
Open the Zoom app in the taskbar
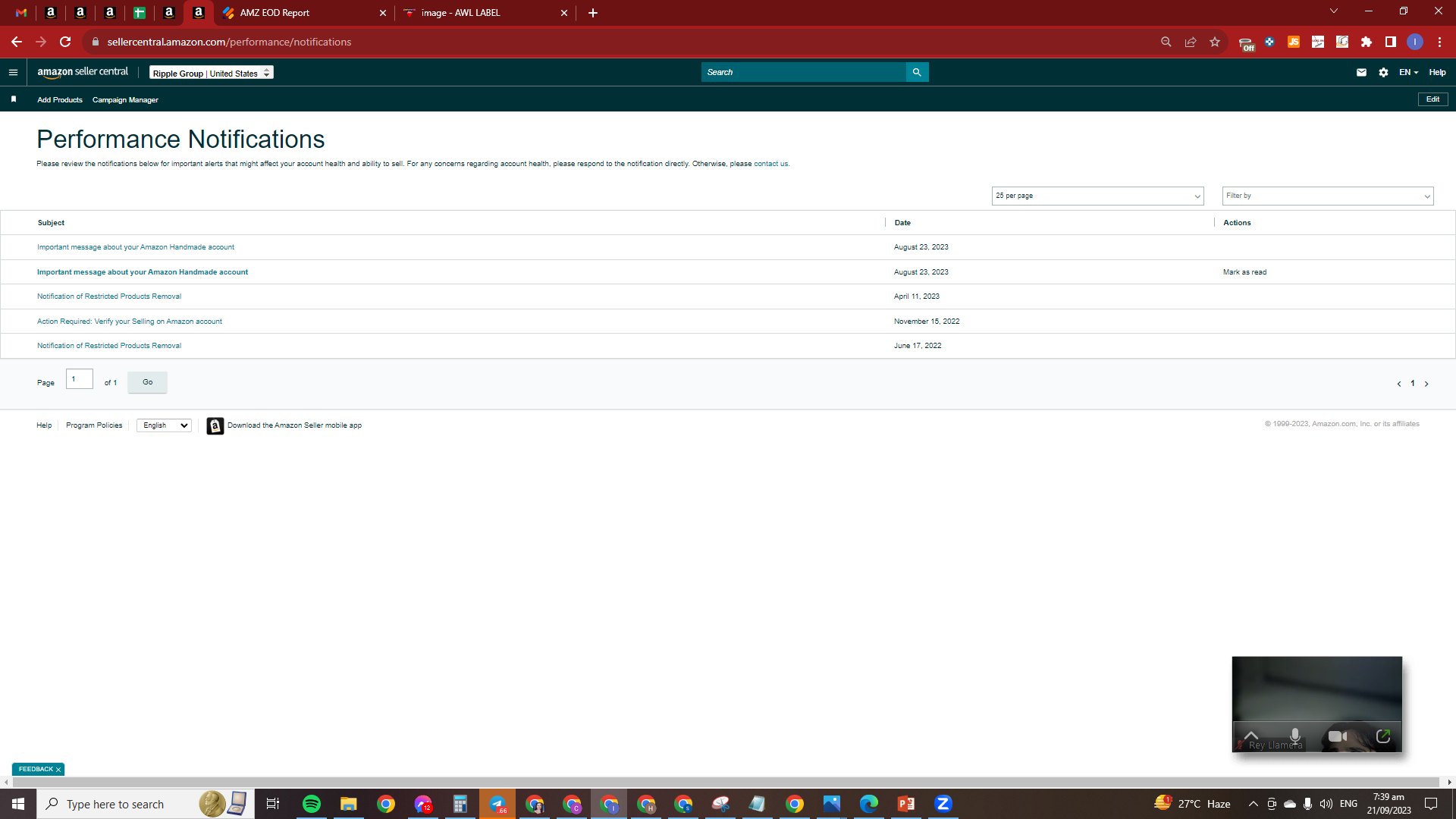pyautogui.click(x=943, y=804)
